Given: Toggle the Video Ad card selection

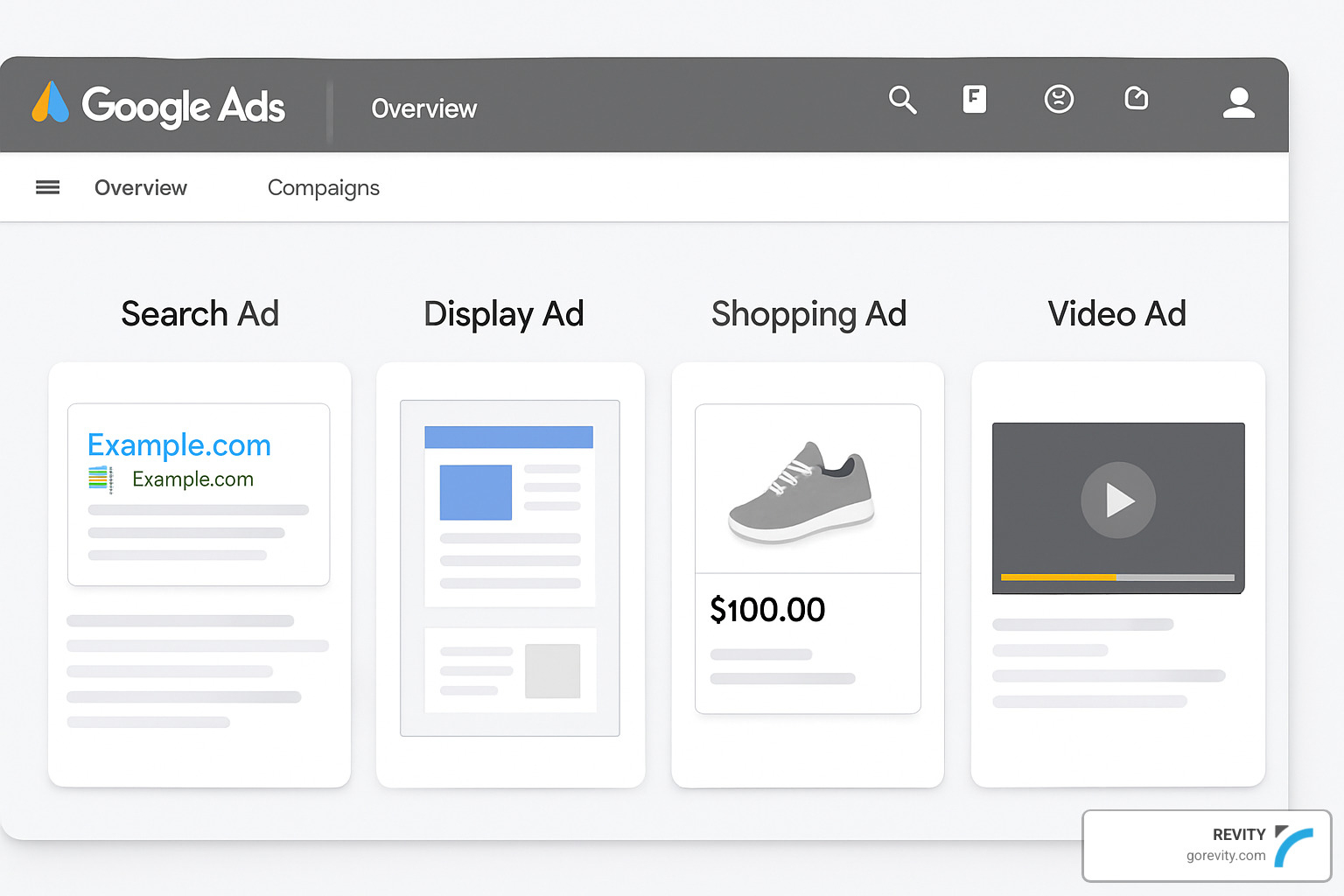Looking at the screenshot, I should point(1117,573).
